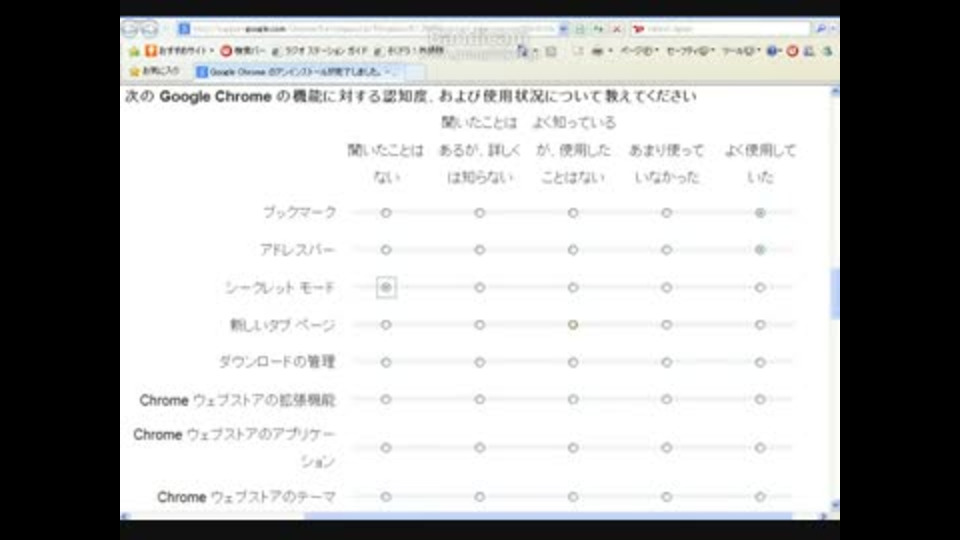Open the お気に入り favorites button
Image resolution: width=960 pixels, height=540 pixels.
154,72
